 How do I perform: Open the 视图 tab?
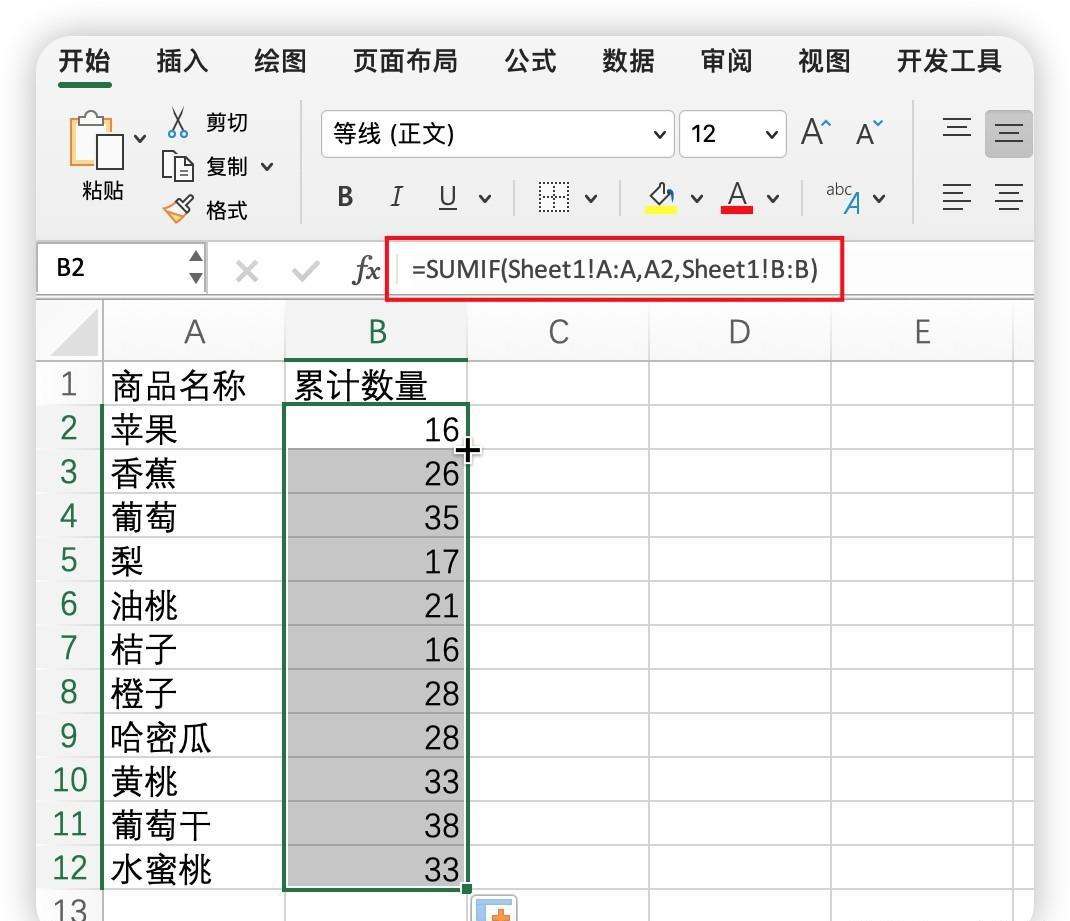pyautogui.click(x=824, y=61)
